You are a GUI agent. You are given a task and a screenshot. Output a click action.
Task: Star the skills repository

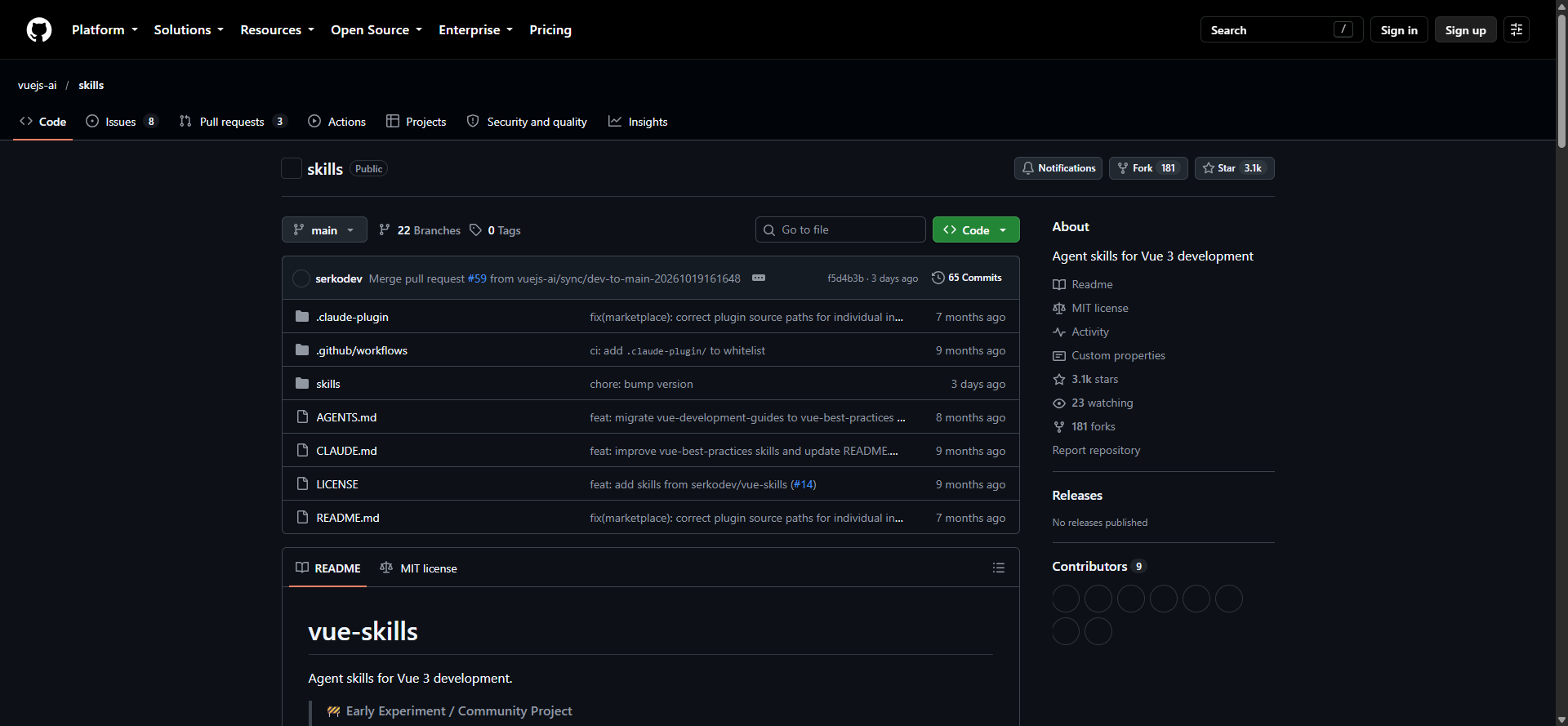pos(1234,168)
